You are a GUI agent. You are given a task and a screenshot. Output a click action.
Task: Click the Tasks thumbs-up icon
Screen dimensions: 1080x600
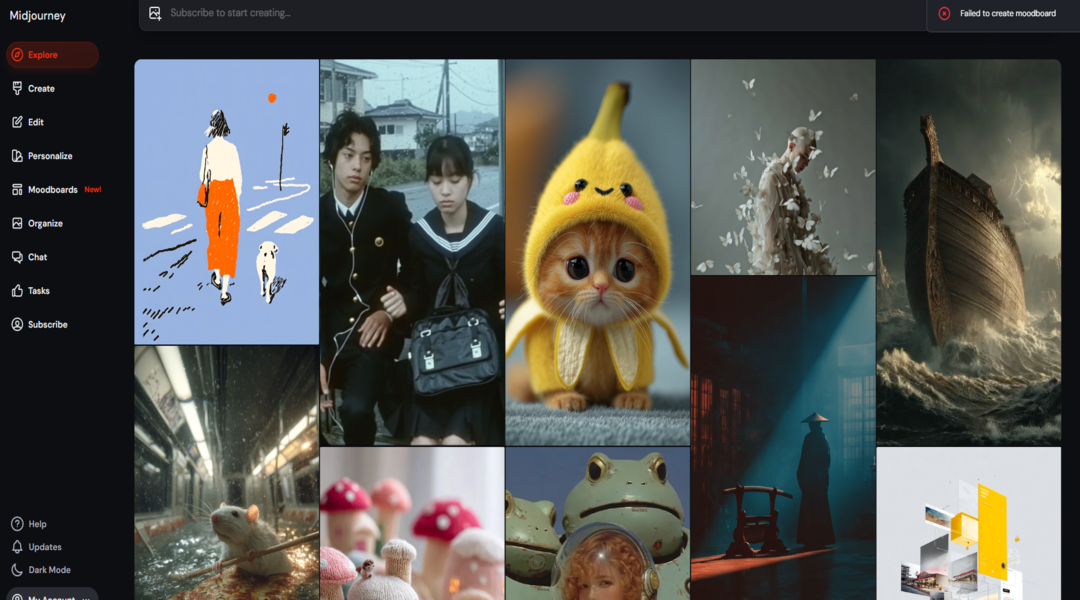point(17,291)
